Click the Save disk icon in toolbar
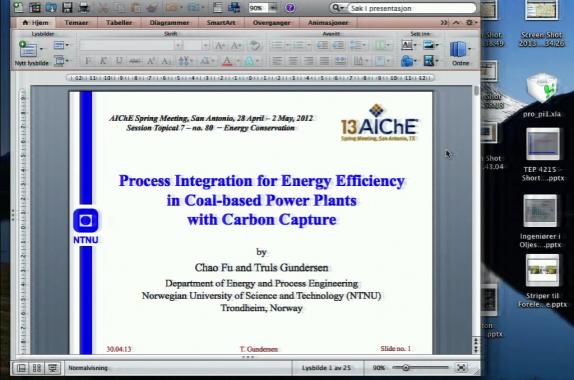The image size is (574, 380). 67,7
